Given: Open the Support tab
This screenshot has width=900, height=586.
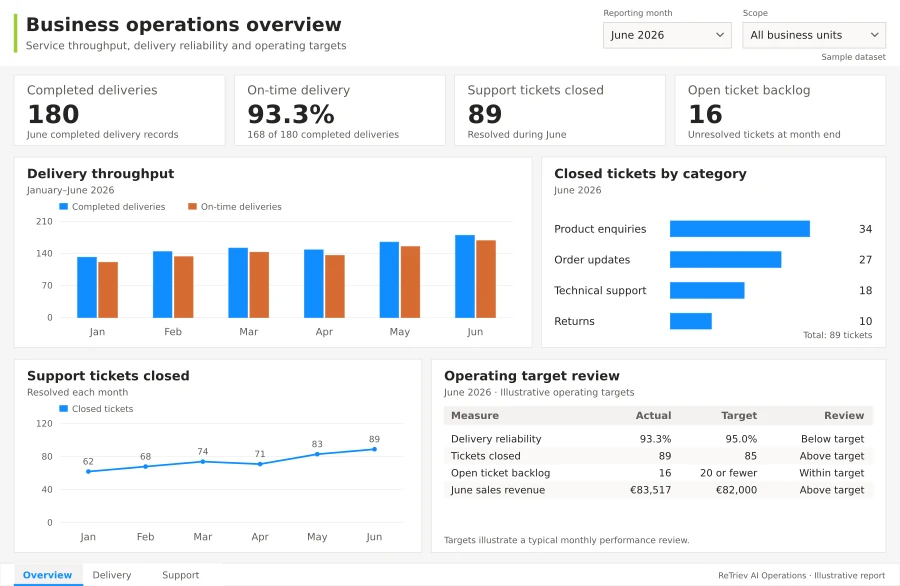Looking at the screenshot, I should point(180,575).
